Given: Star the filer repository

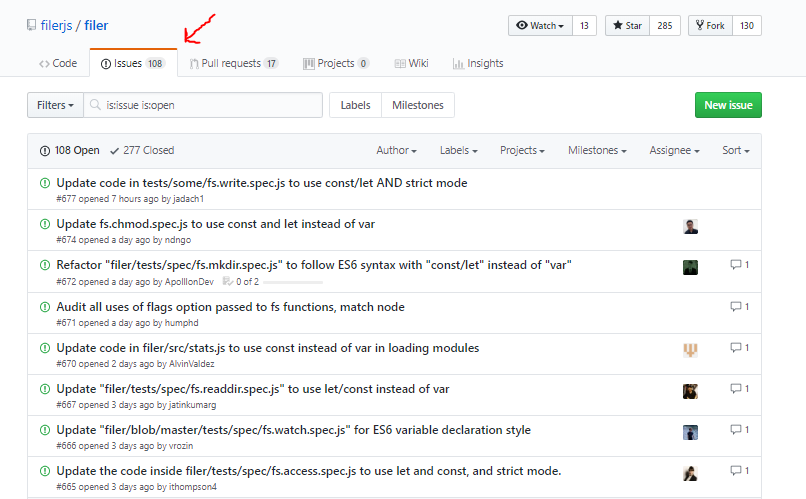Looking at the screenshot, I should pos(627,25).
